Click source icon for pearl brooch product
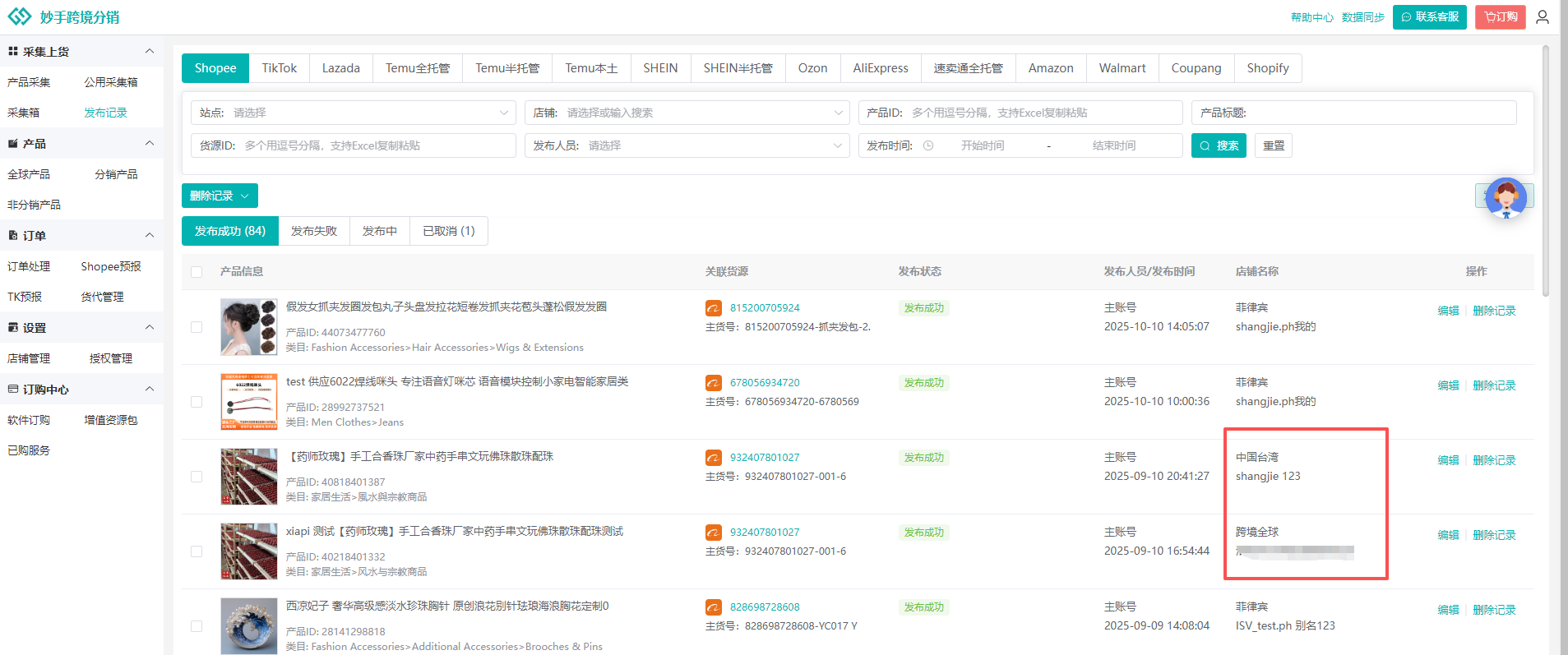The width and height of the screenshot is (1568, 655). click(714, 607)
